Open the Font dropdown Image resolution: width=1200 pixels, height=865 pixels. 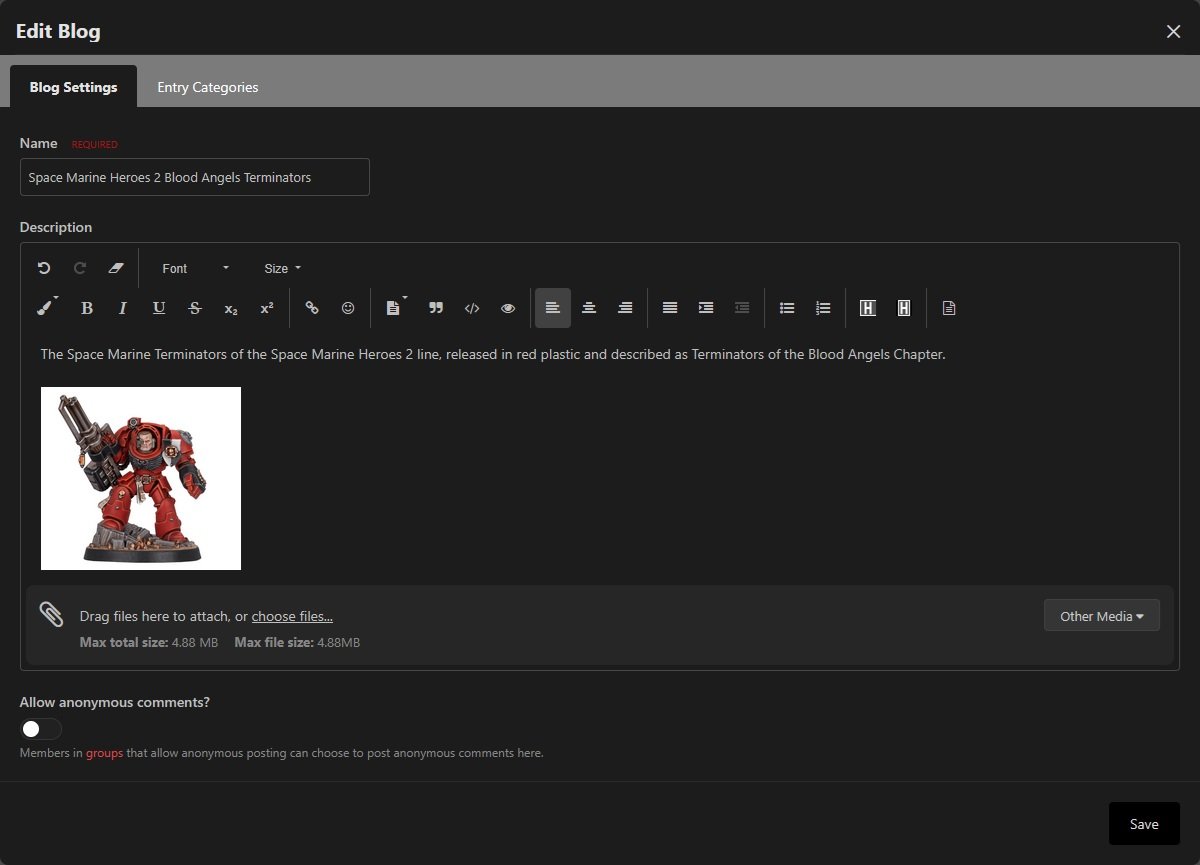tap(195, 268)
